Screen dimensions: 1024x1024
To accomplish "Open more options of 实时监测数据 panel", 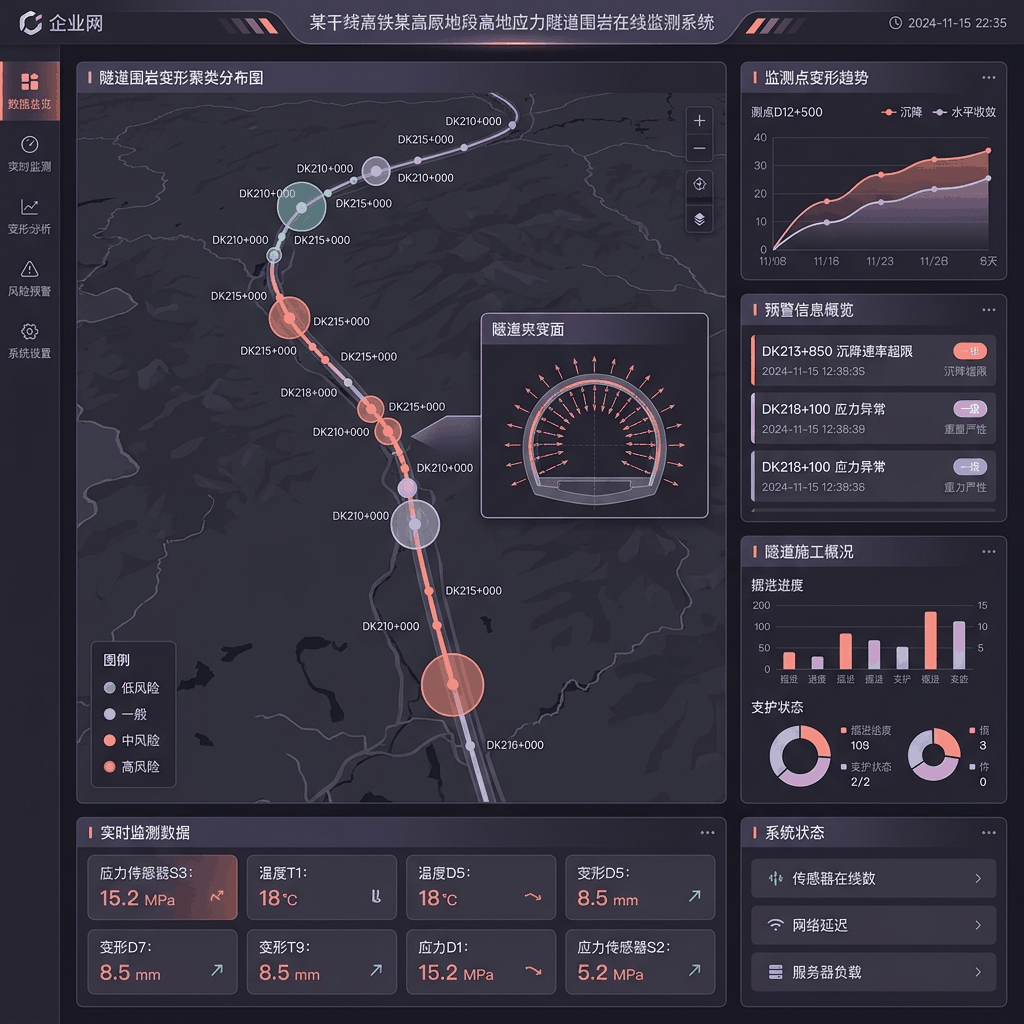I will click(x=707, y=833).
